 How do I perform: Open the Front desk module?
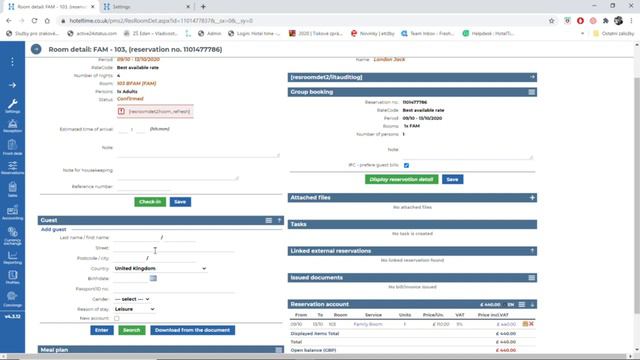12,147
